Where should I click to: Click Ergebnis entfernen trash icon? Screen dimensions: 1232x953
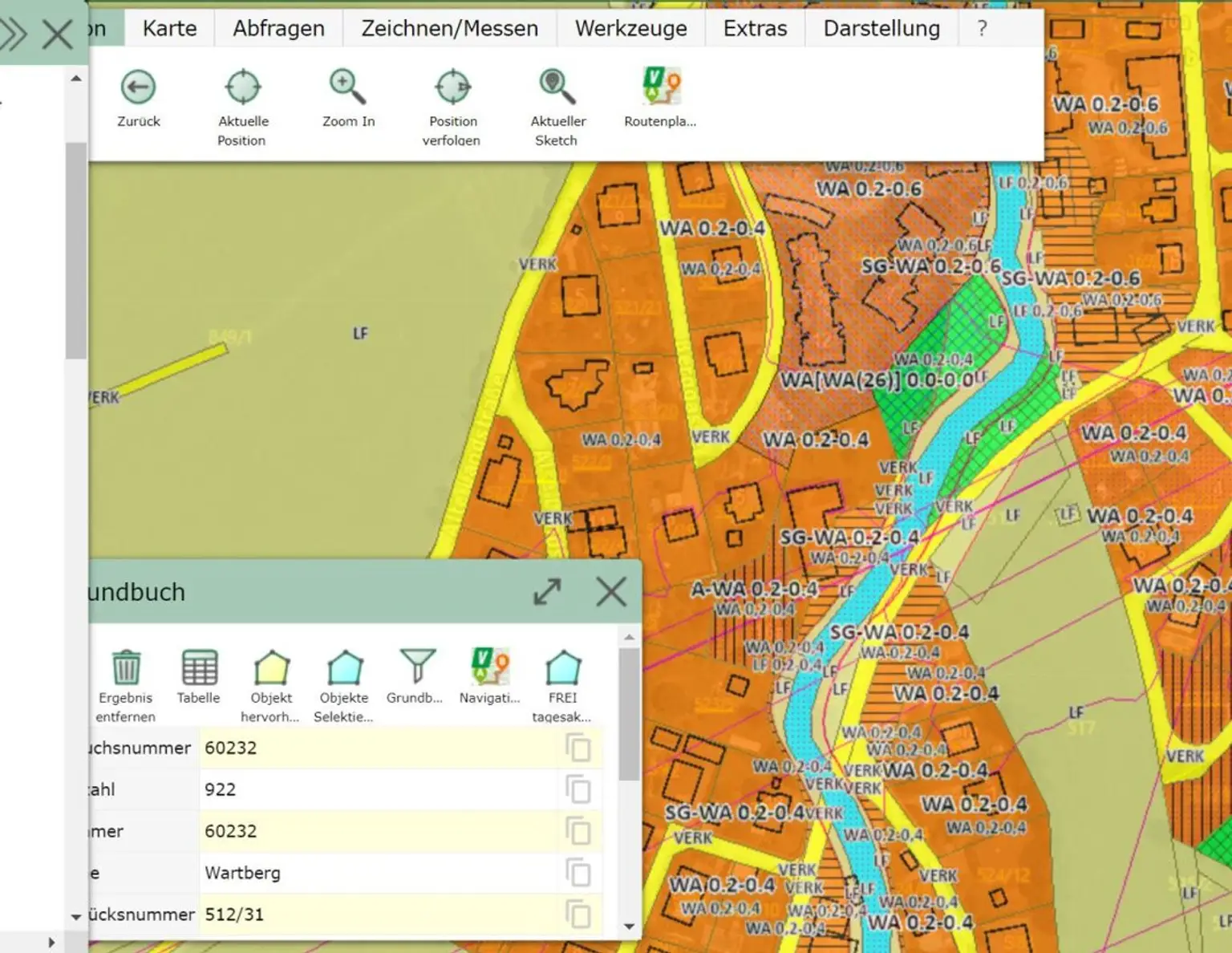click(x=126, y=667)
